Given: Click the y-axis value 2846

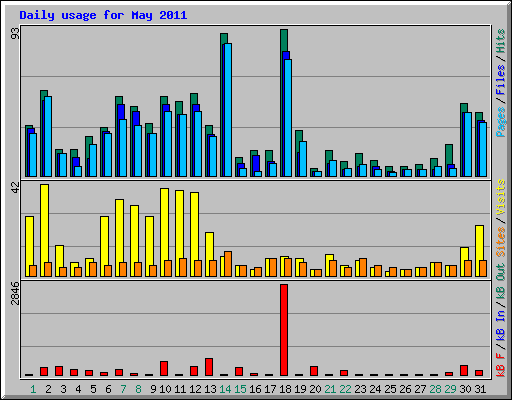Looking at the screenshot, I should pos(15,293).
